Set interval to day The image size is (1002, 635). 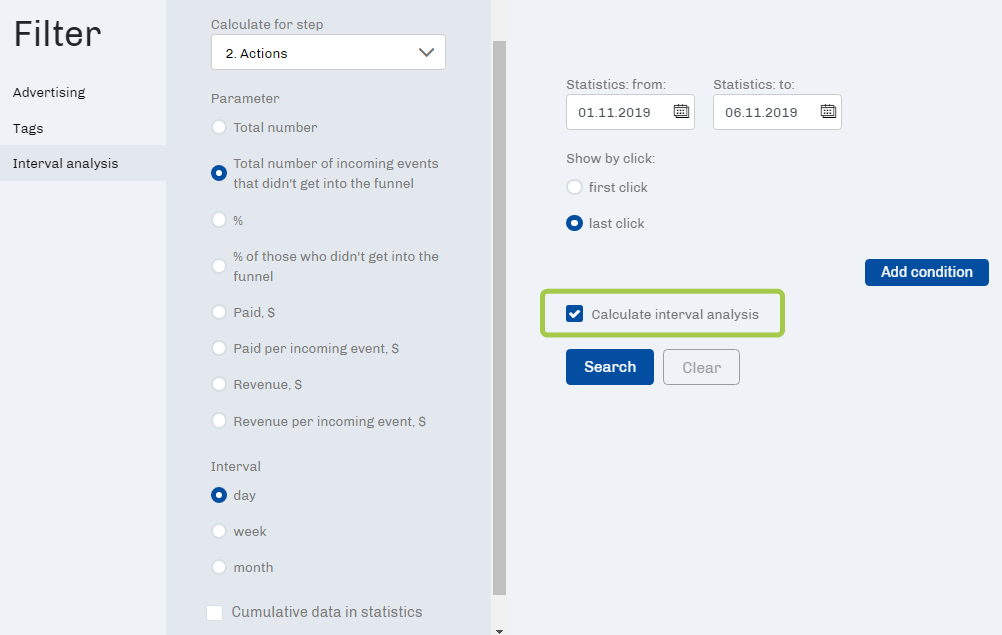219,495
